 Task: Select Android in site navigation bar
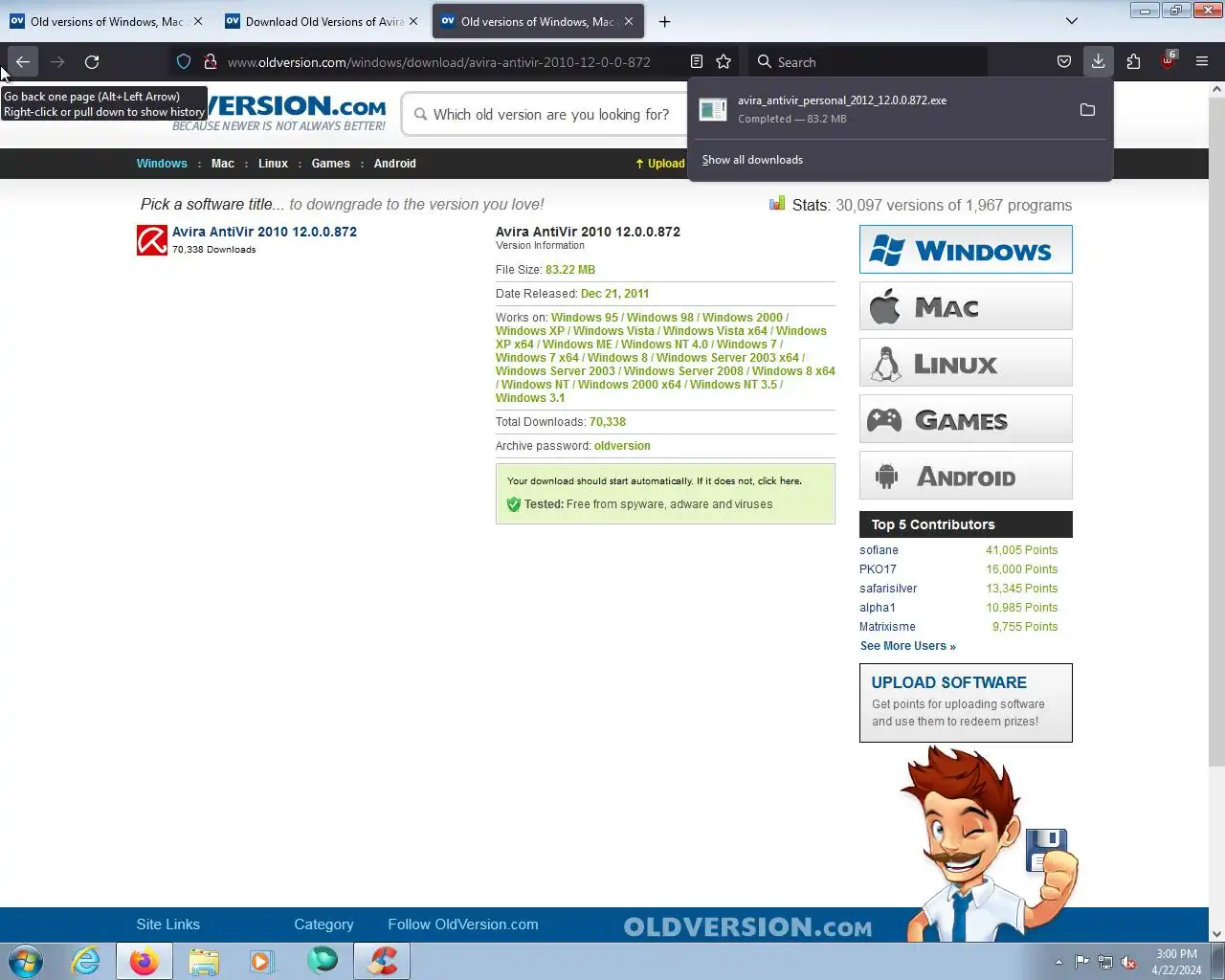coord(395,164)
